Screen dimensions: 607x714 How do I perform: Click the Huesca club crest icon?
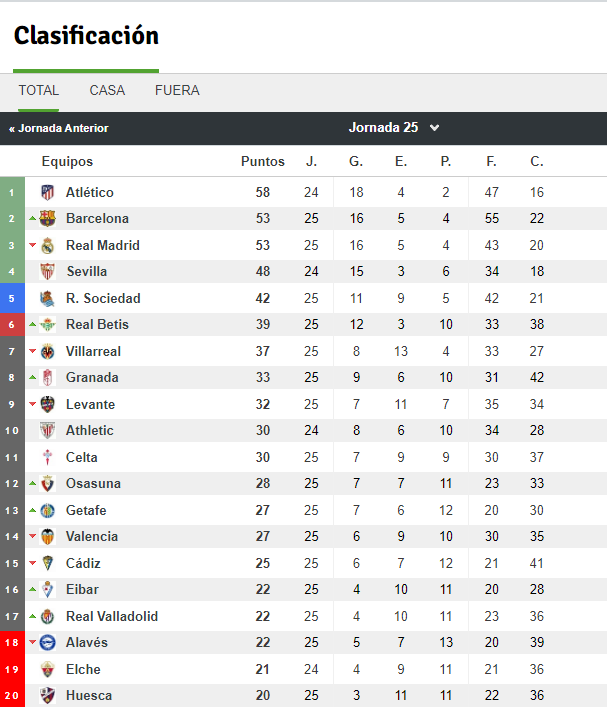(x=47, y=695)
